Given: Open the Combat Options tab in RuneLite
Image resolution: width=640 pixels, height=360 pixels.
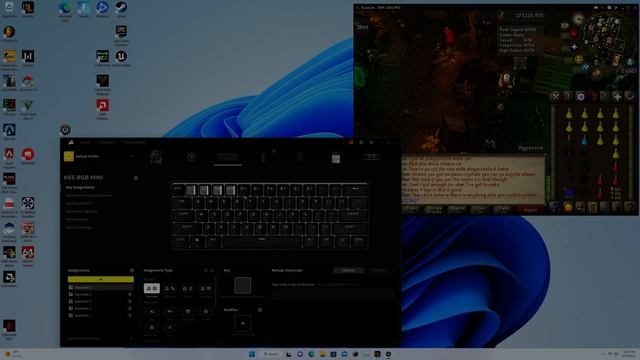Looking at the screenshot, I should (x=556, y=97).
